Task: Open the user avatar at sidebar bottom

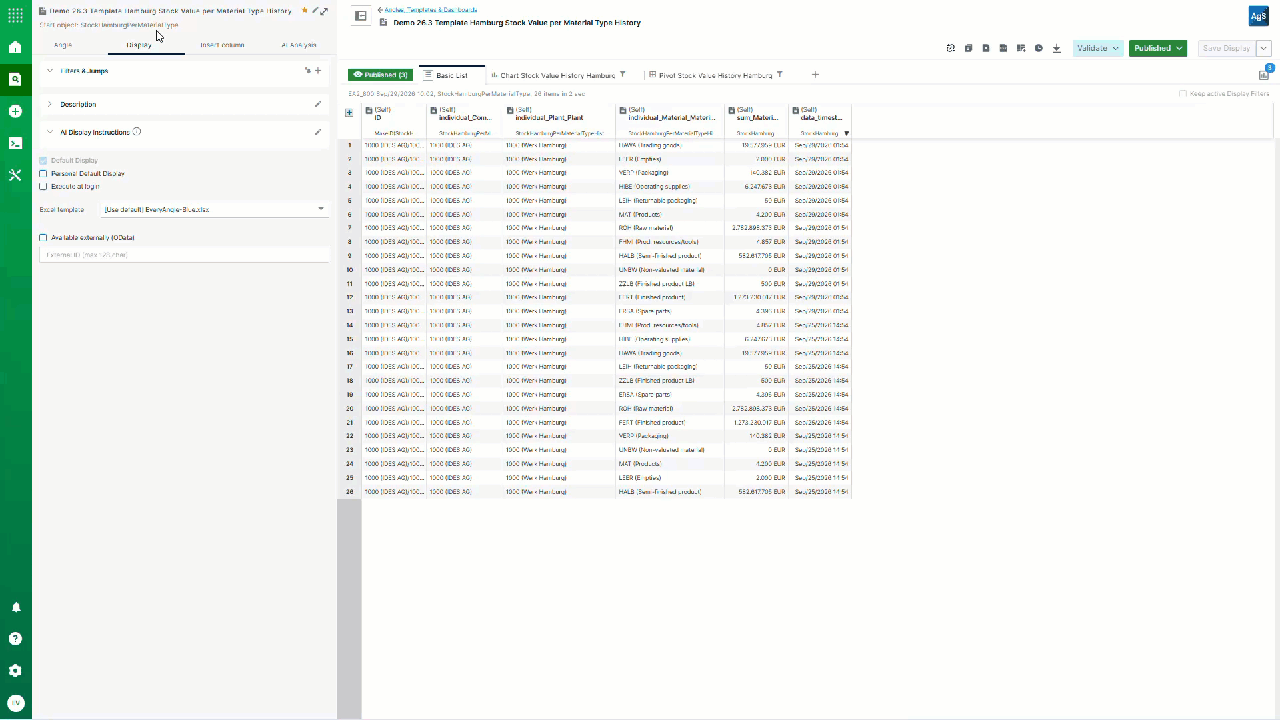Action: click(x=15, y=703)
